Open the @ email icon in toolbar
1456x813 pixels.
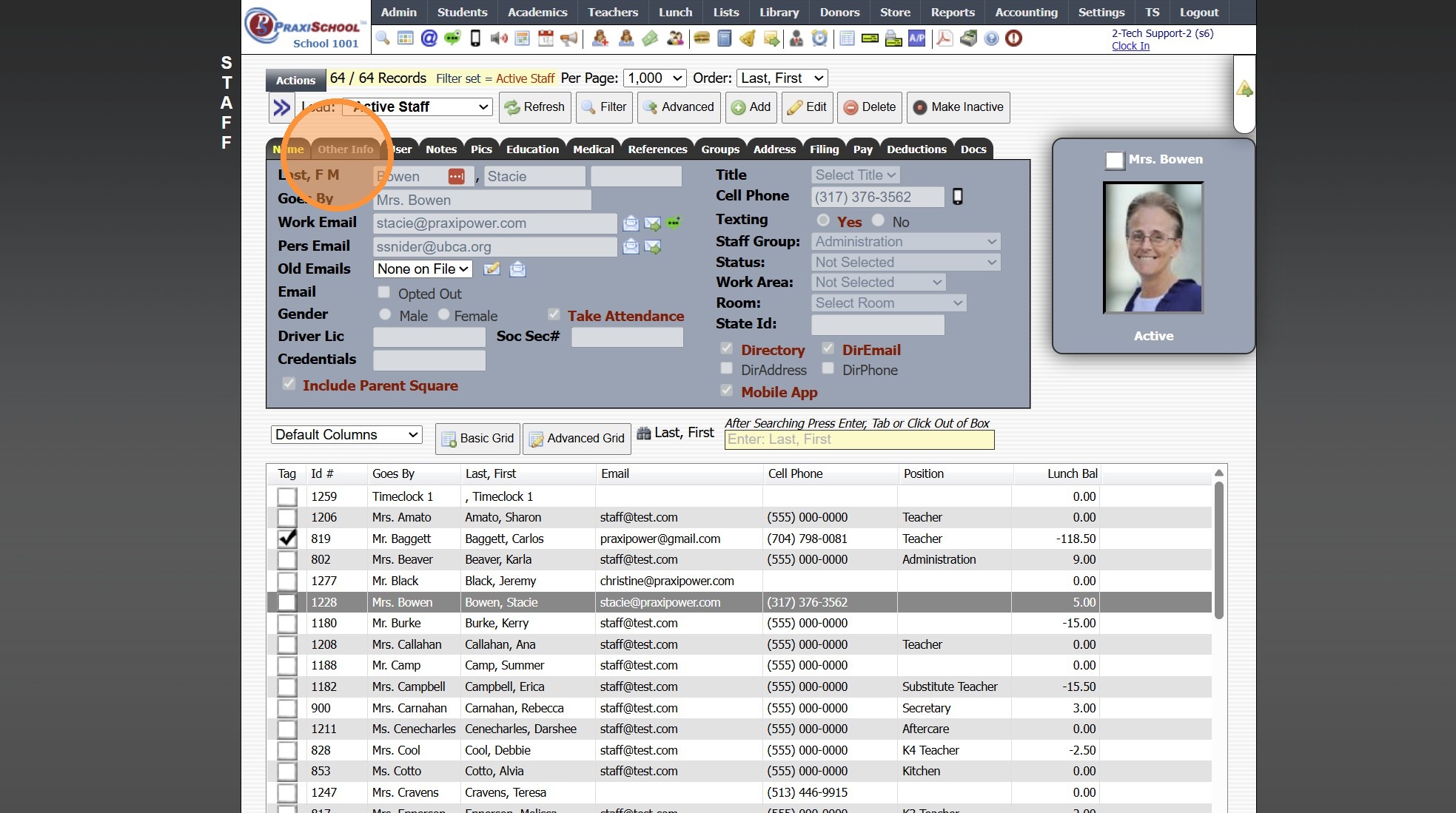429,38
